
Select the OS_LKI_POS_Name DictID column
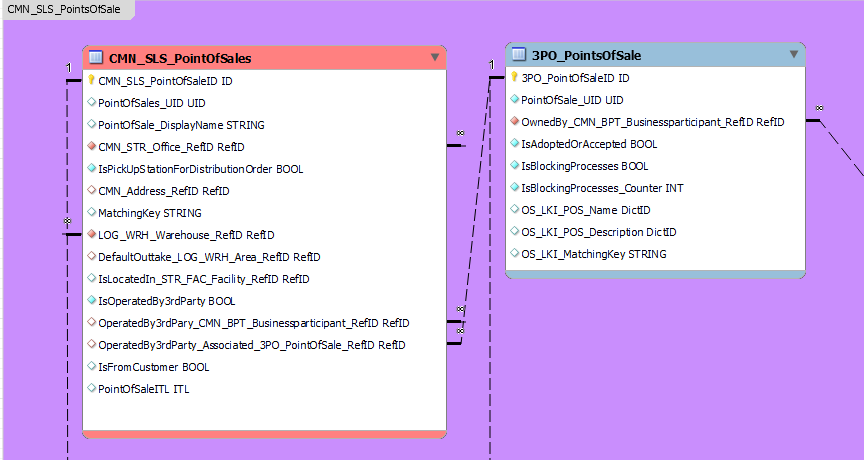(x=586, y=210)
